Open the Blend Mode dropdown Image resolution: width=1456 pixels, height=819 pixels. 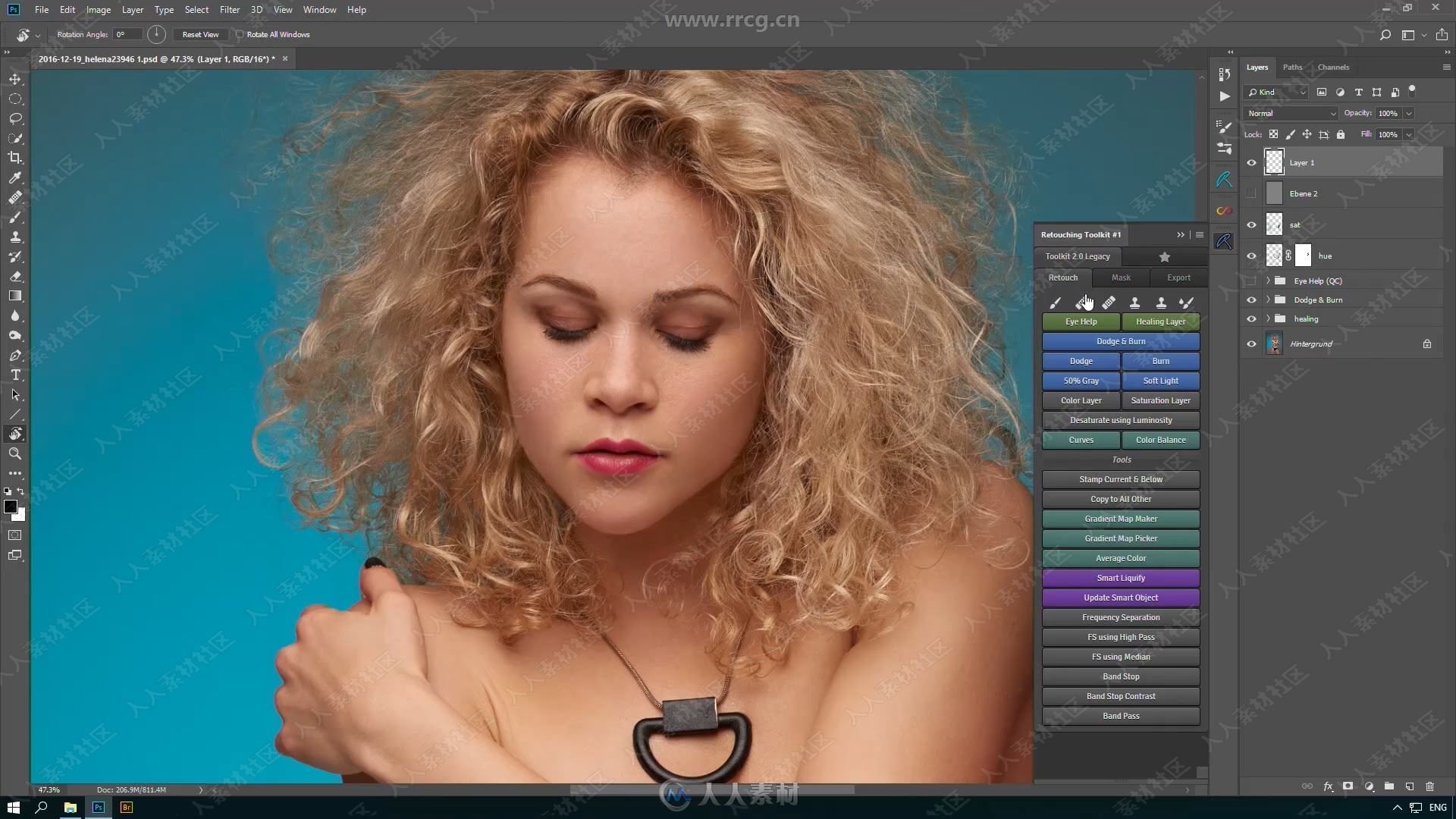1289,112
